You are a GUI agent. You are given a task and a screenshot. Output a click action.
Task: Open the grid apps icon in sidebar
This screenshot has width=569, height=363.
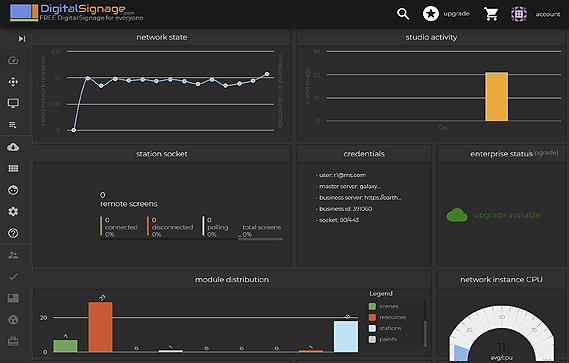click(13, 168)
